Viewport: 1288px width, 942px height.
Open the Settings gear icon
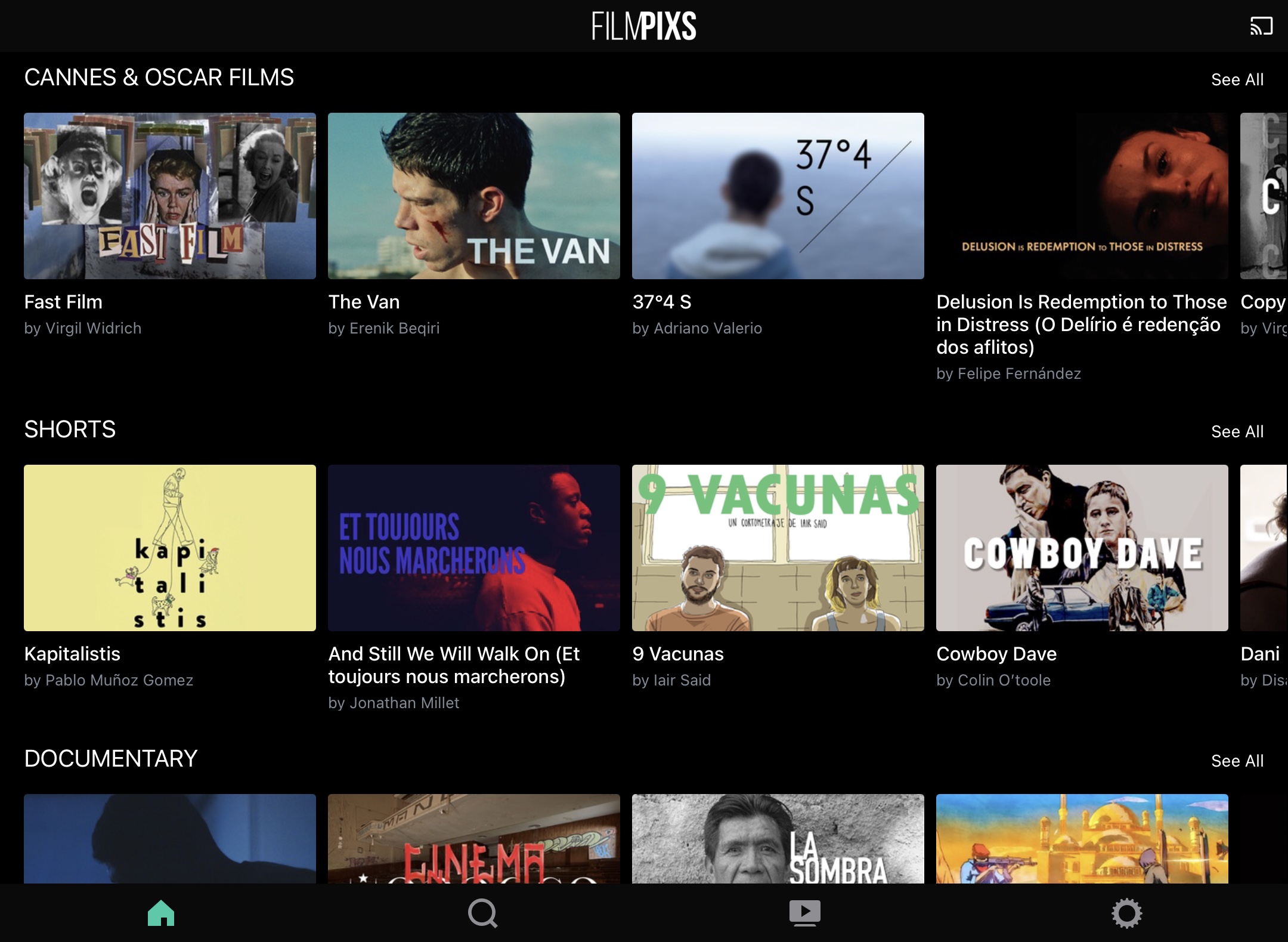point(1126,913)
